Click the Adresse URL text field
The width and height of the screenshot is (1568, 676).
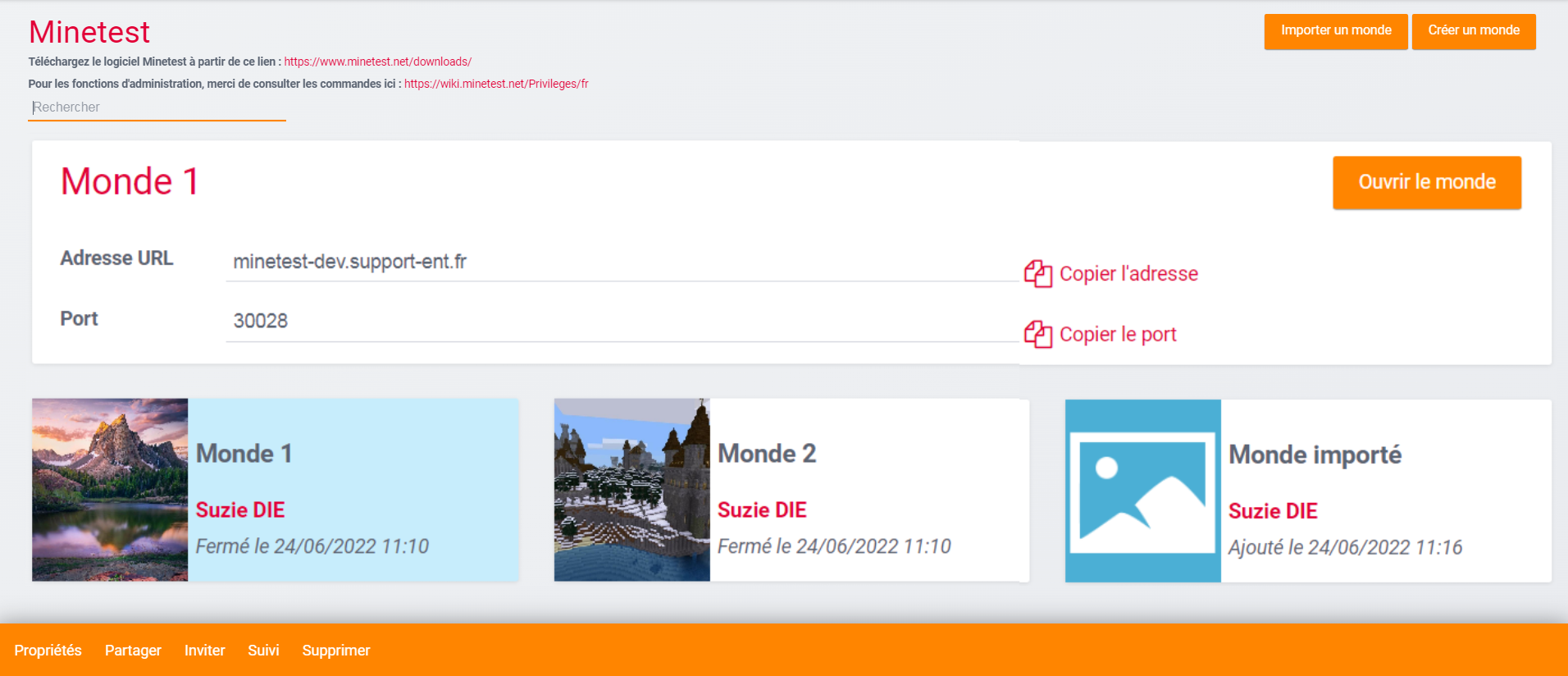coord(621,262)
